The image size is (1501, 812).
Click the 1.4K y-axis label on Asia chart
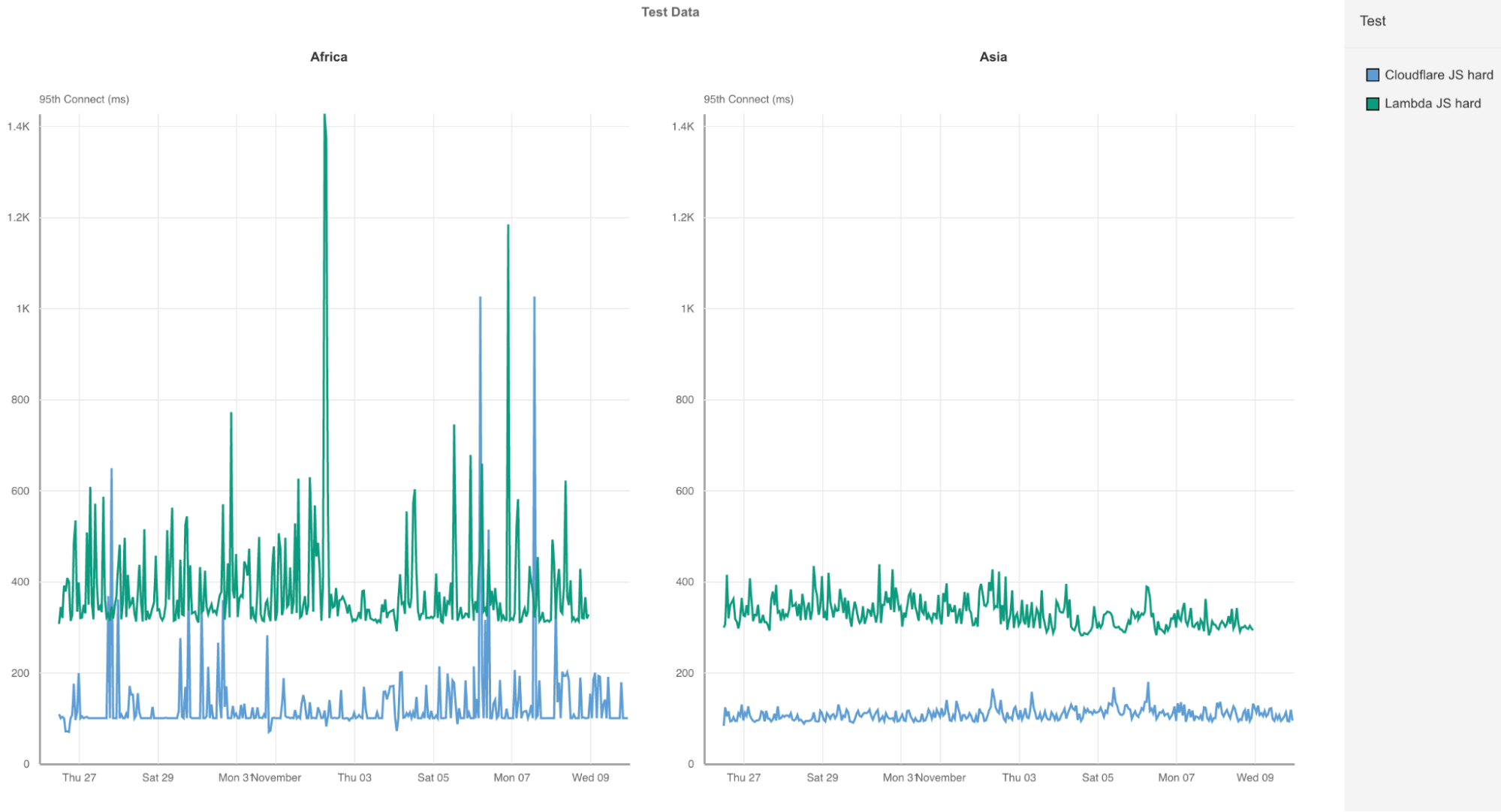(x=683, y=127)
